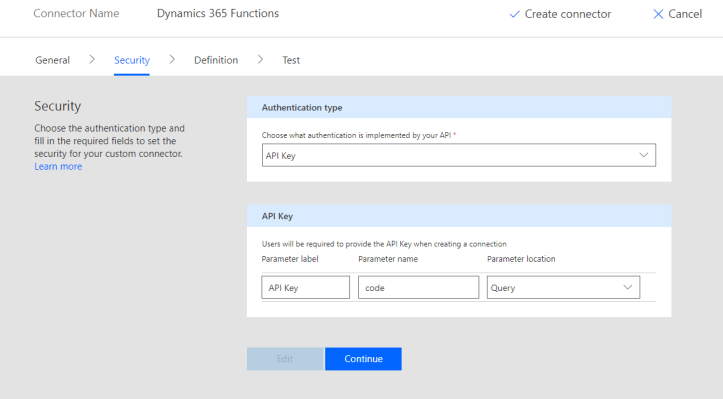Follow the Learn more link
The image size is (723, 399).
(x=58, y=167)
